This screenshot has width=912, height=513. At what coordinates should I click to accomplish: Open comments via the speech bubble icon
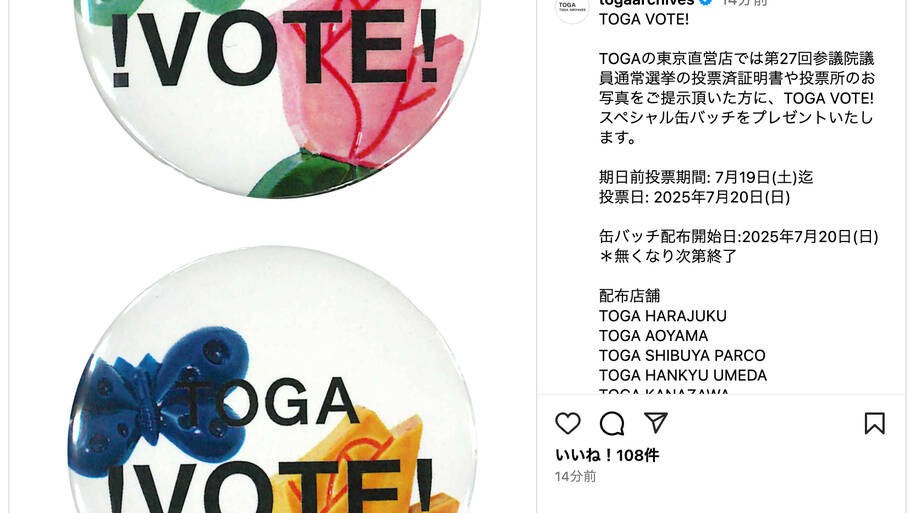[x=612, y=423]
